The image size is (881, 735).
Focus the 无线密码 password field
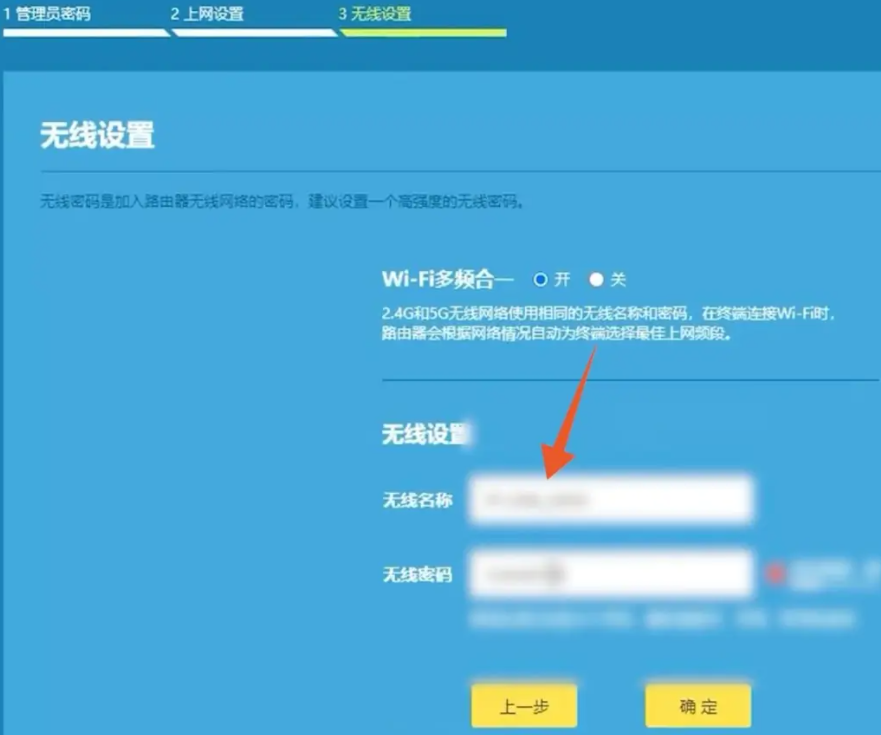pyautogui.click(x=610, y=574)
